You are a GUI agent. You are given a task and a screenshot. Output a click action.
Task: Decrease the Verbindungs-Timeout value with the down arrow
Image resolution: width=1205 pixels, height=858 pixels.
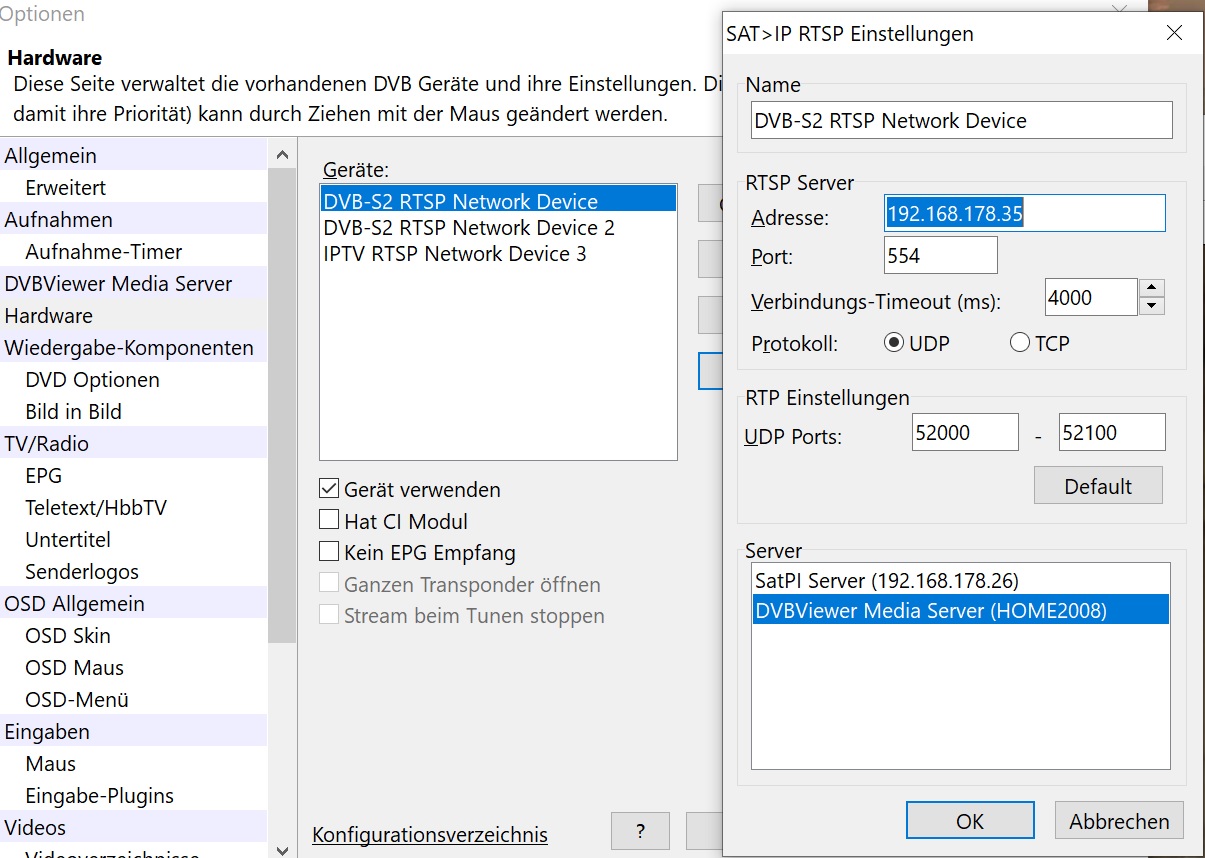[x=1152, y=306]
